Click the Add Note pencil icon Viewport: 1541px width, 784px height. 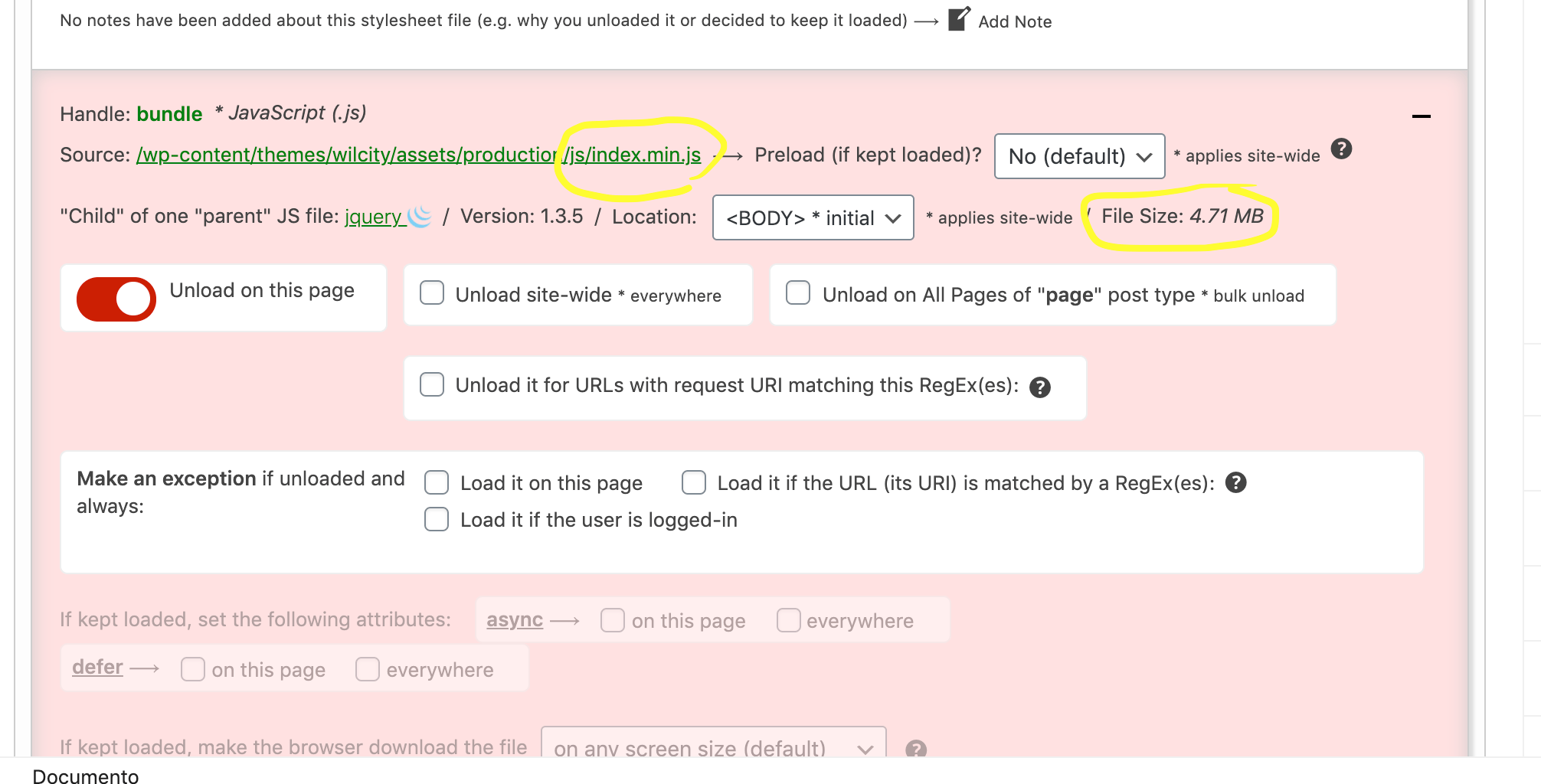coord(959,19)
